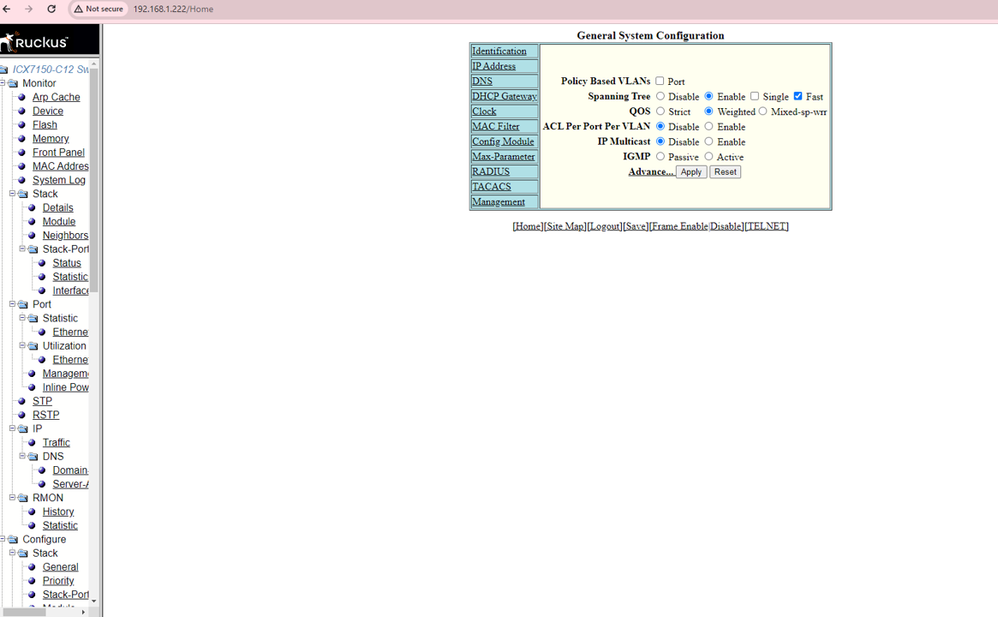Collapse the Stack-Port tree node
This screenshot has height=617, width=998.
click(x=22, y=249)
